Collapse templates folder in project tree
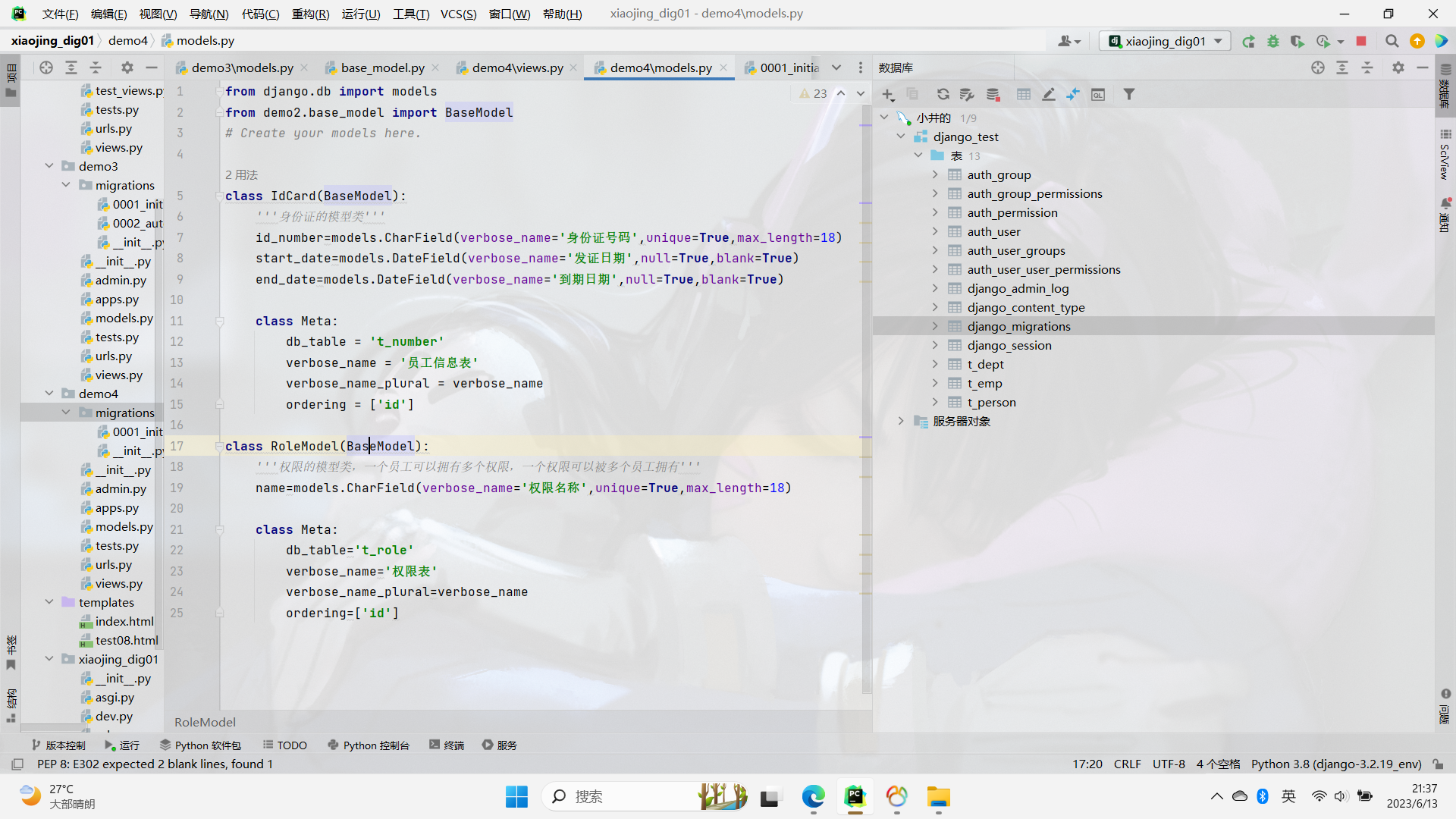Image resolution: width=1456 pixels, height=819 pixels. tap(49, 602)
